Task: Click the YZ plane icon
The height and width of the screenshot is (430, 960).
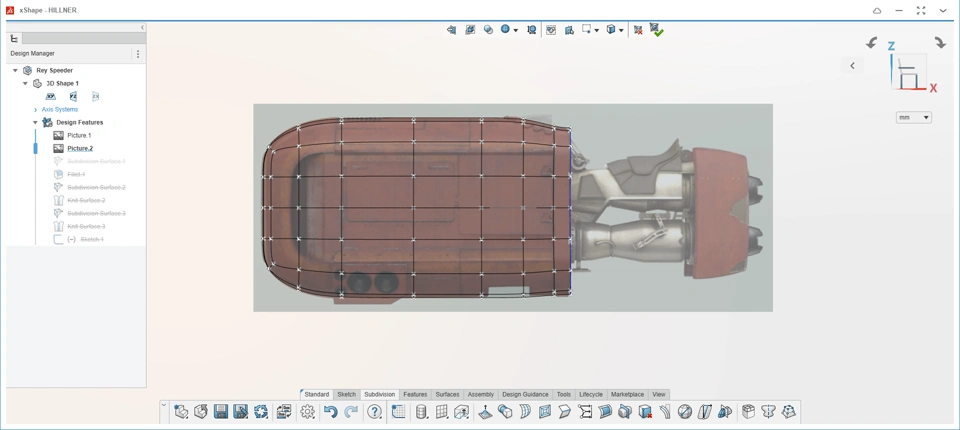Action: (73, 97)
